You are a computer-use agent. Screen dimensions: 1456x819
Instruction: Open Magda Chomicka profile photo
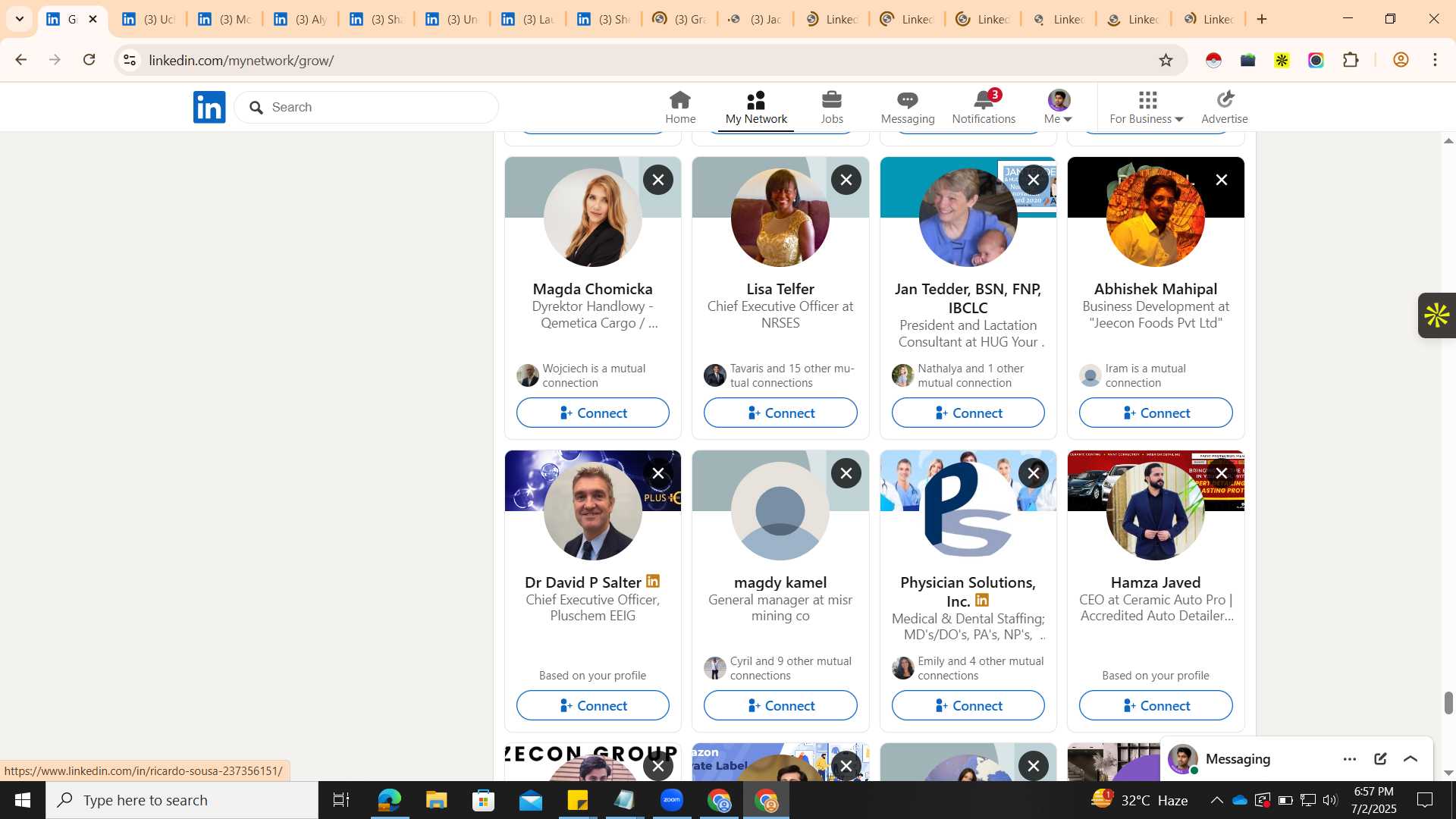(593, 218)
